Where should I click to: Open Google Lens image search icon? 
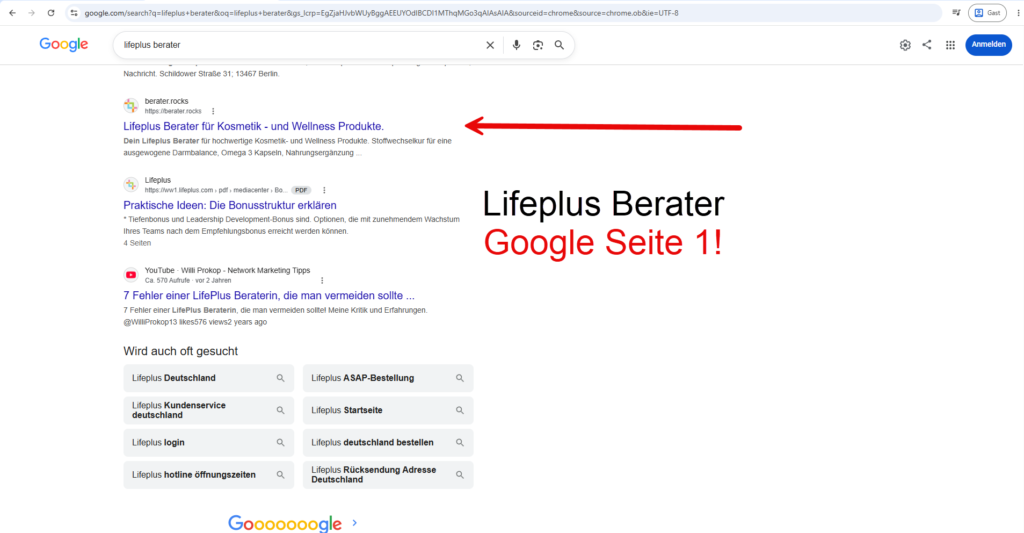(537, 45)
